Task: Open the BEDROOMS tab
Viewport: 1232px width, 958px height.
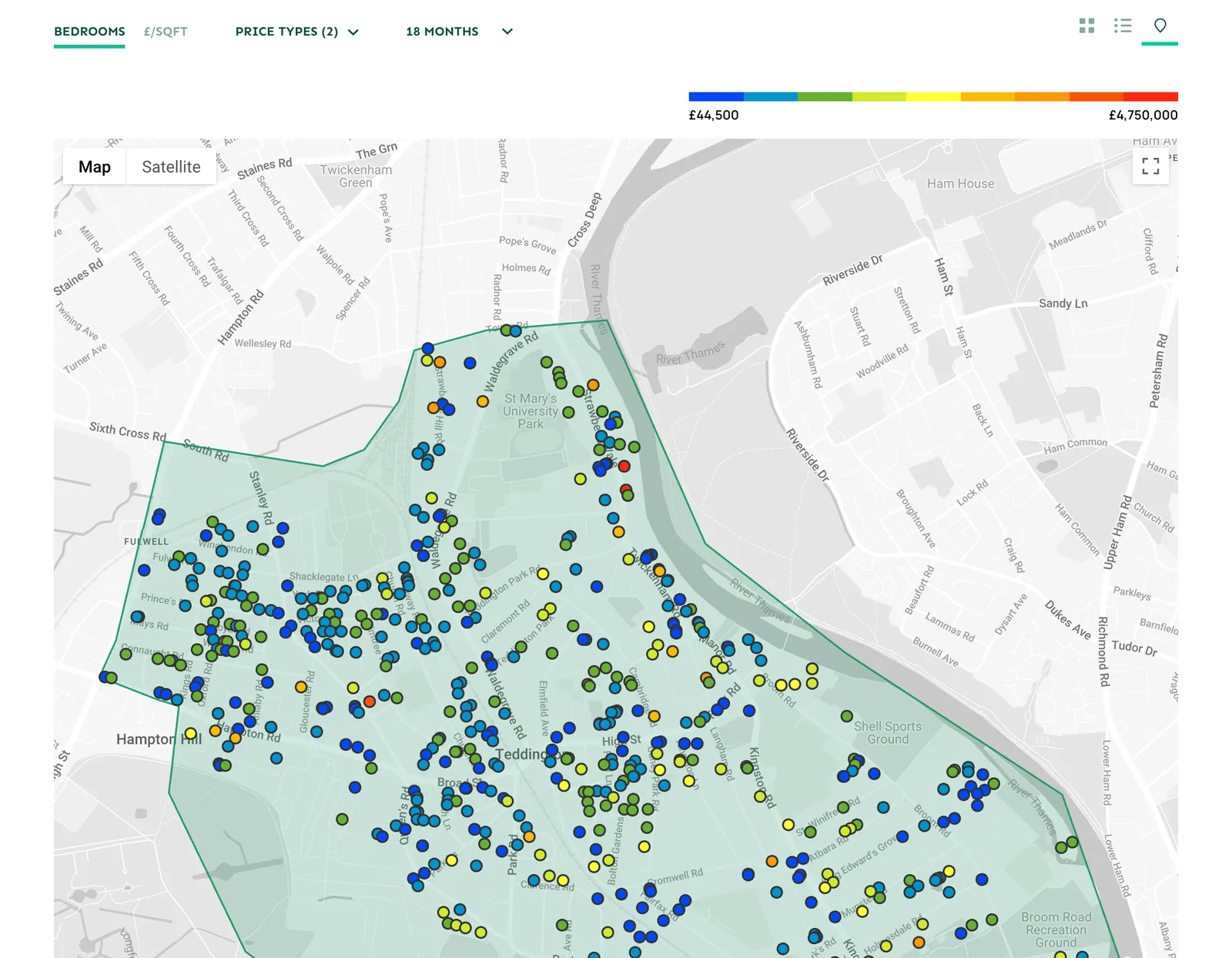Action: click(x=89, y=32)
